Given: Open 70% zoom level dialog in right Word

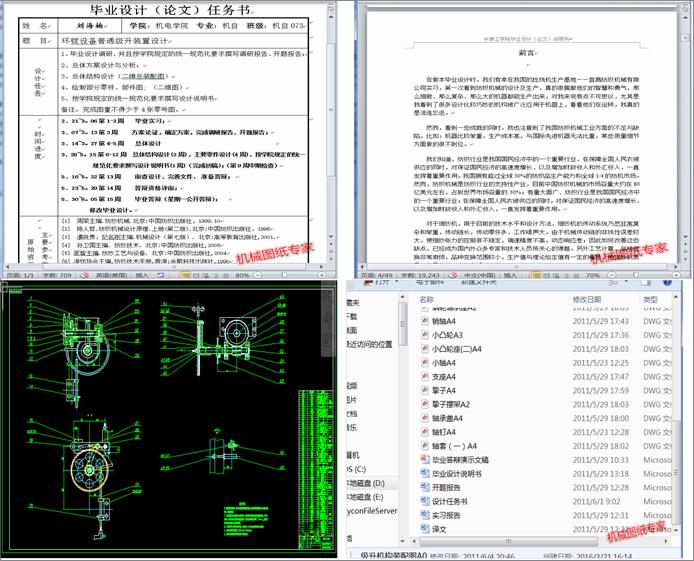Looking at the screenshot, I should click(593, 275).
